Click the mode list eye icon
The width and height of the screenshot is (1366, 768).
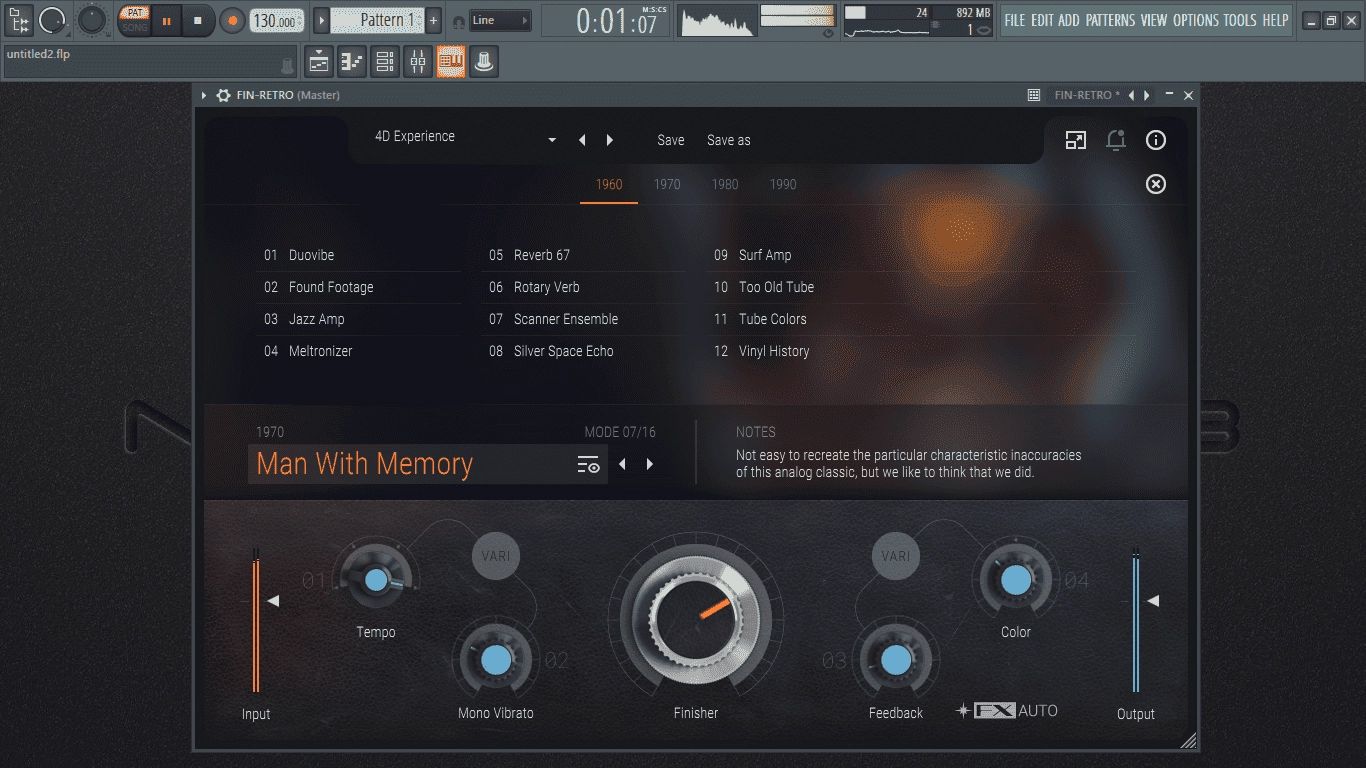click(588, 464)
